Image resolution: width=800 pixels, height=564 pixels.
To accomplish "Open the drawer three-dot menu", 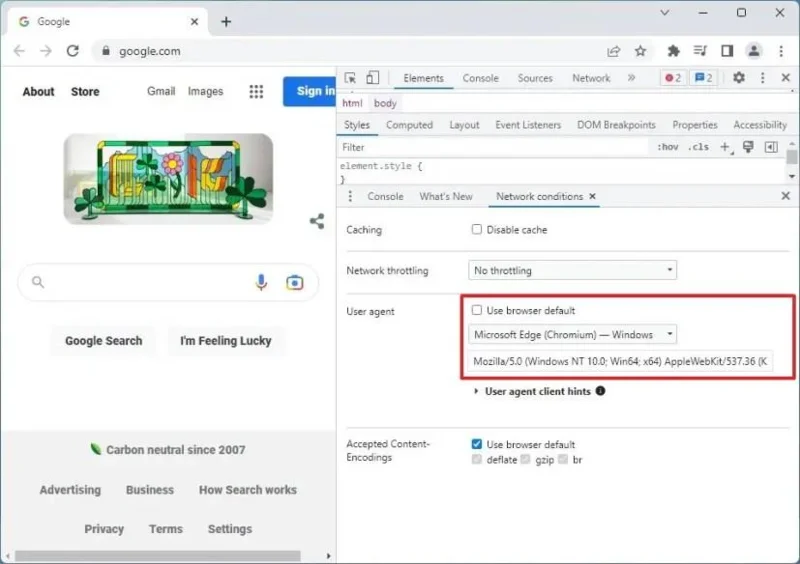I will (x=350, y=197).
